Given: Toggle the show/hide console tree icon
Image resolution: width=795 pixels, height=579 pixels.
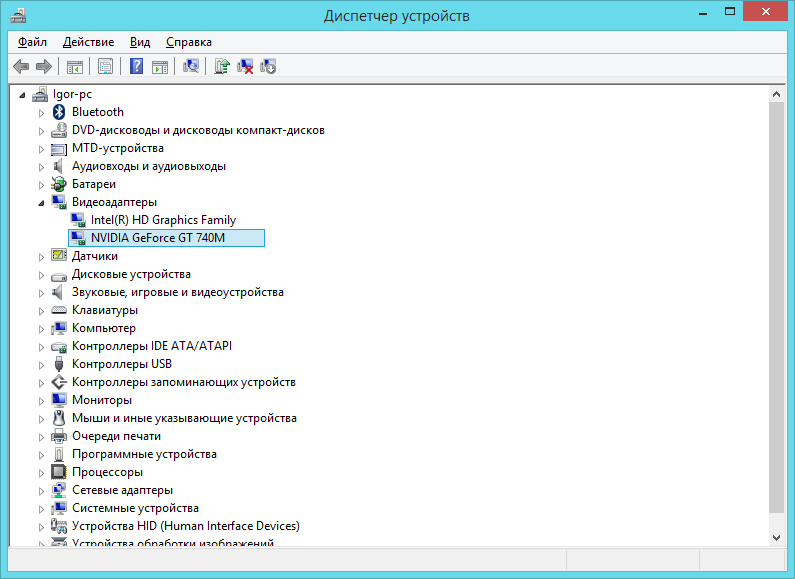Looking at the screenshot, I should (x=75, y=66).
